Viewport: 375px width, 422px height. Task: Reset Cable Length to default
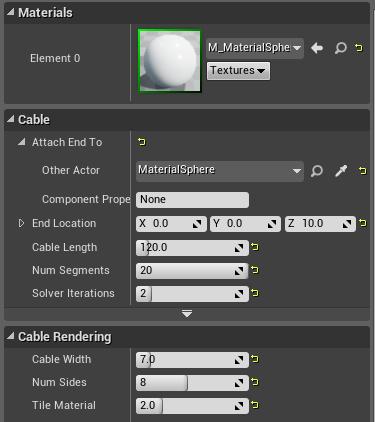click(255, 247)
